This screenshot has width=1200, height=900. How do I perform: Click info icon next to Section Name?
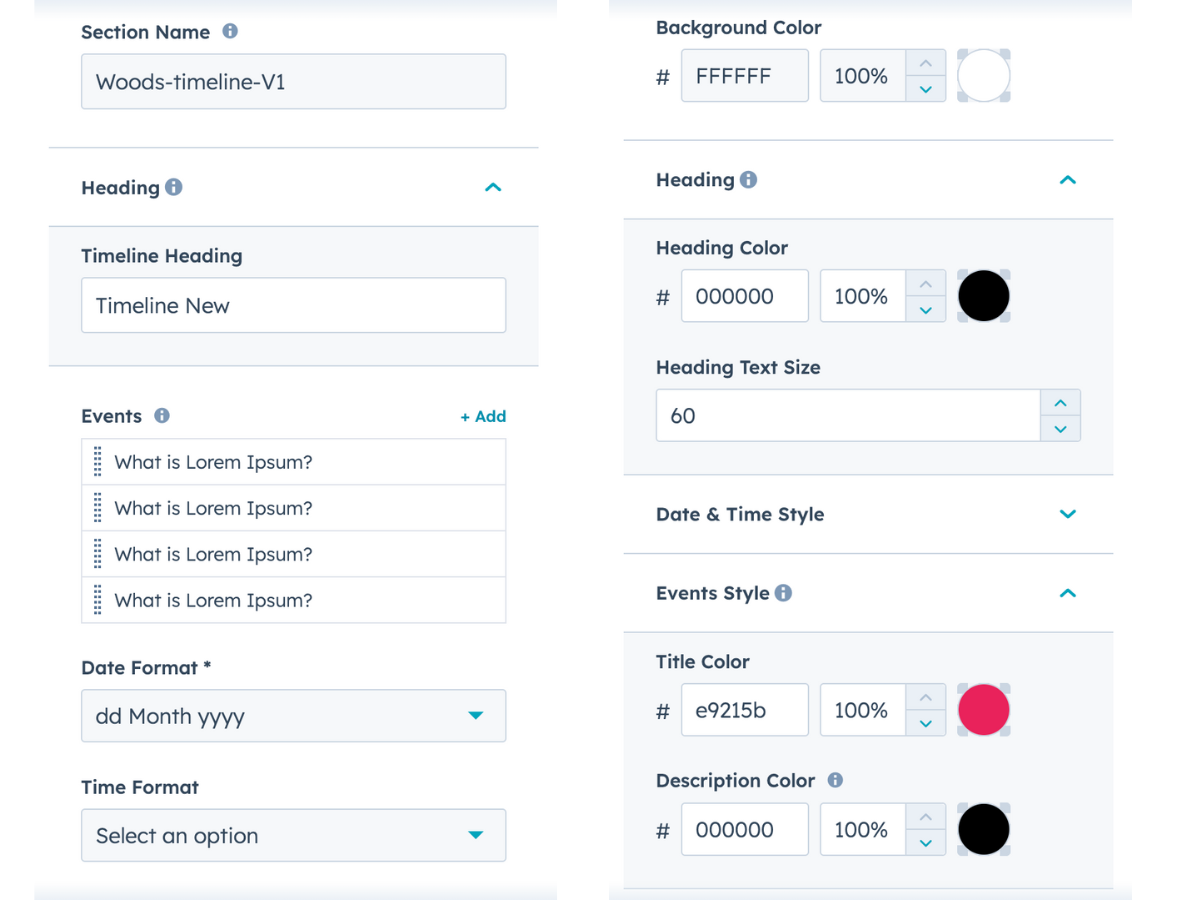230,31
